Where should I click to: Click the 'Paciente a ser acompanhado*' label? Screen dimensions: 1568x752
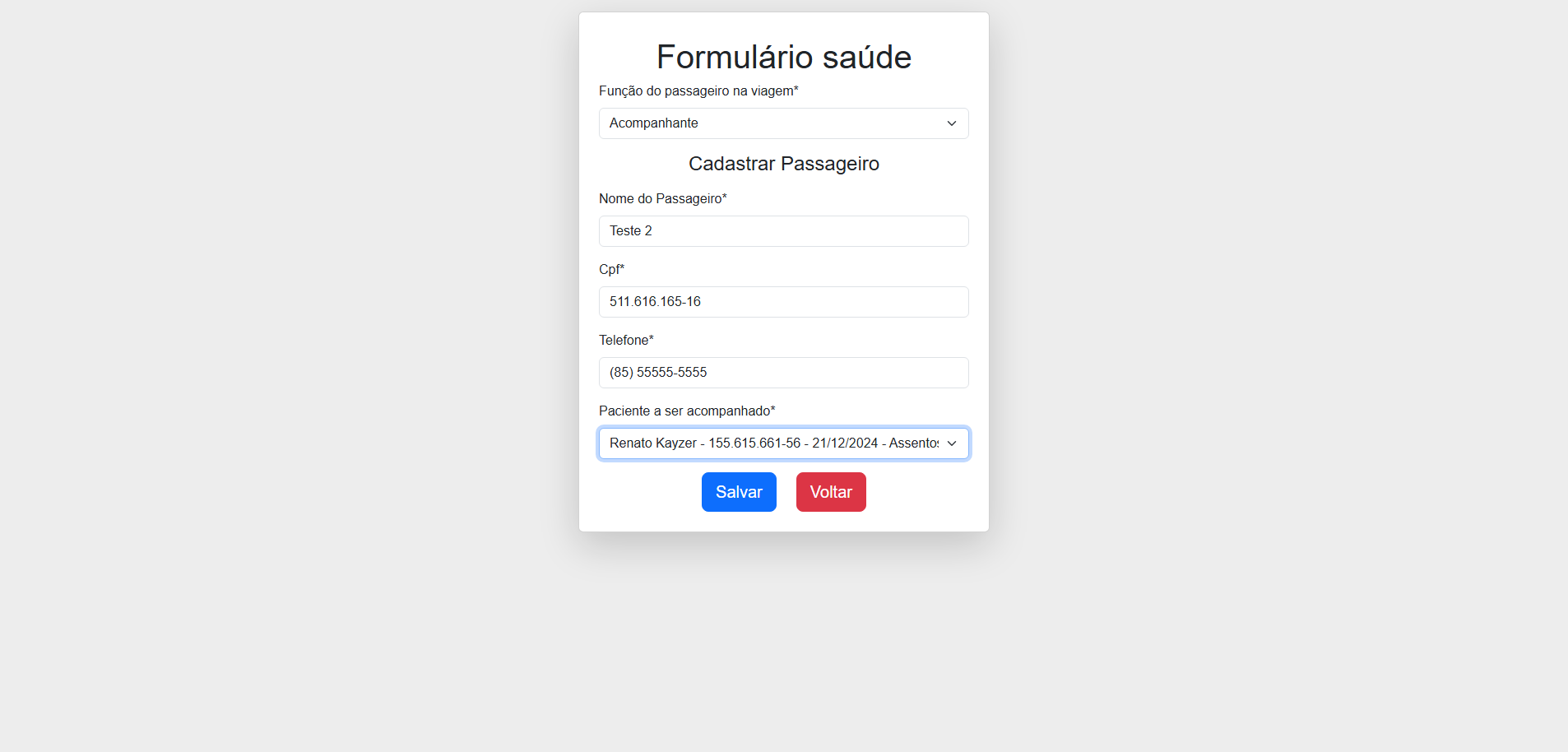pos(687,411)
